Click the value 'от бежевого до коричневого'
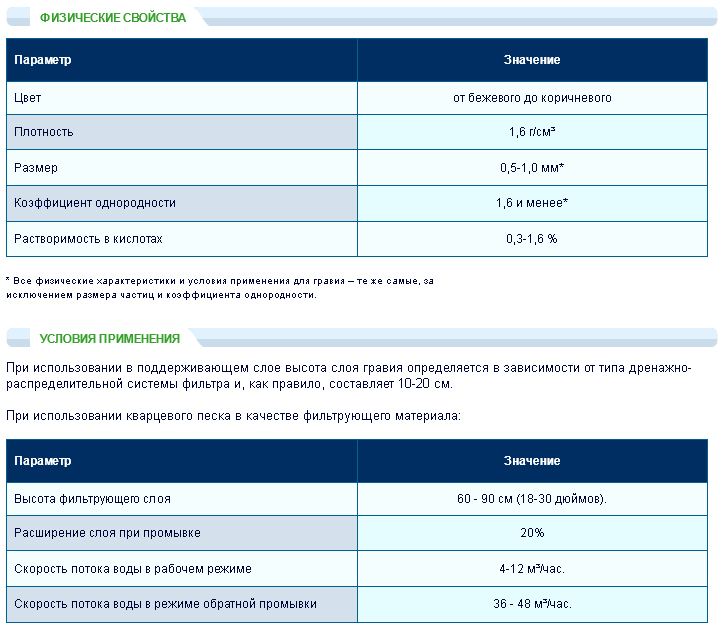Screen dimensions: 723x634 click(532, 98)
